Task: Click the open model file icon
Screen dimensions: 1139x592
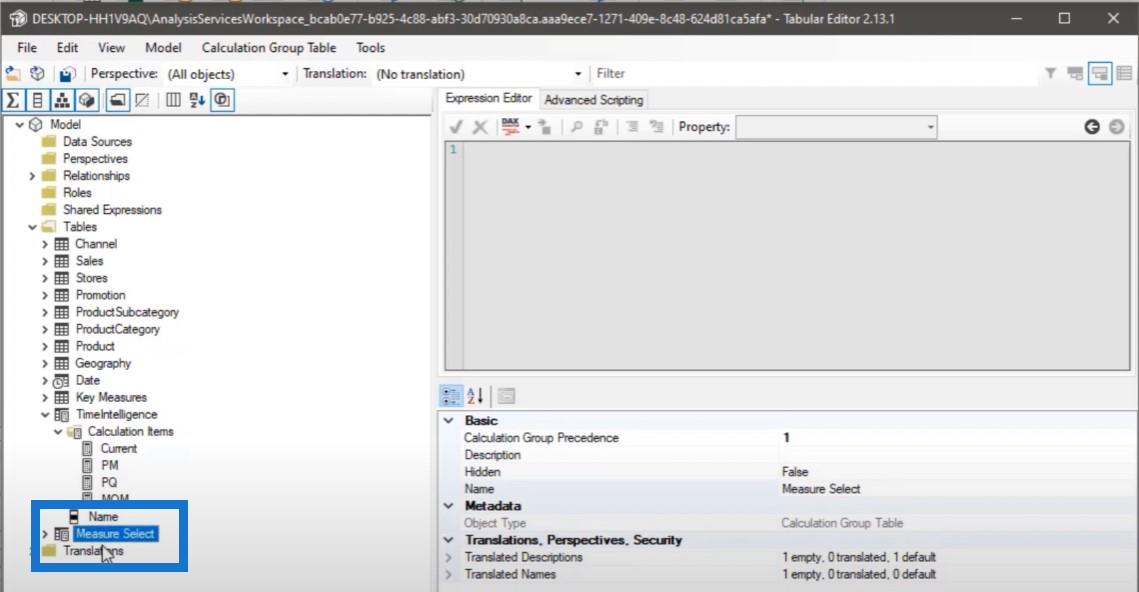Action: pyautogui.click(x=13, y=73)
